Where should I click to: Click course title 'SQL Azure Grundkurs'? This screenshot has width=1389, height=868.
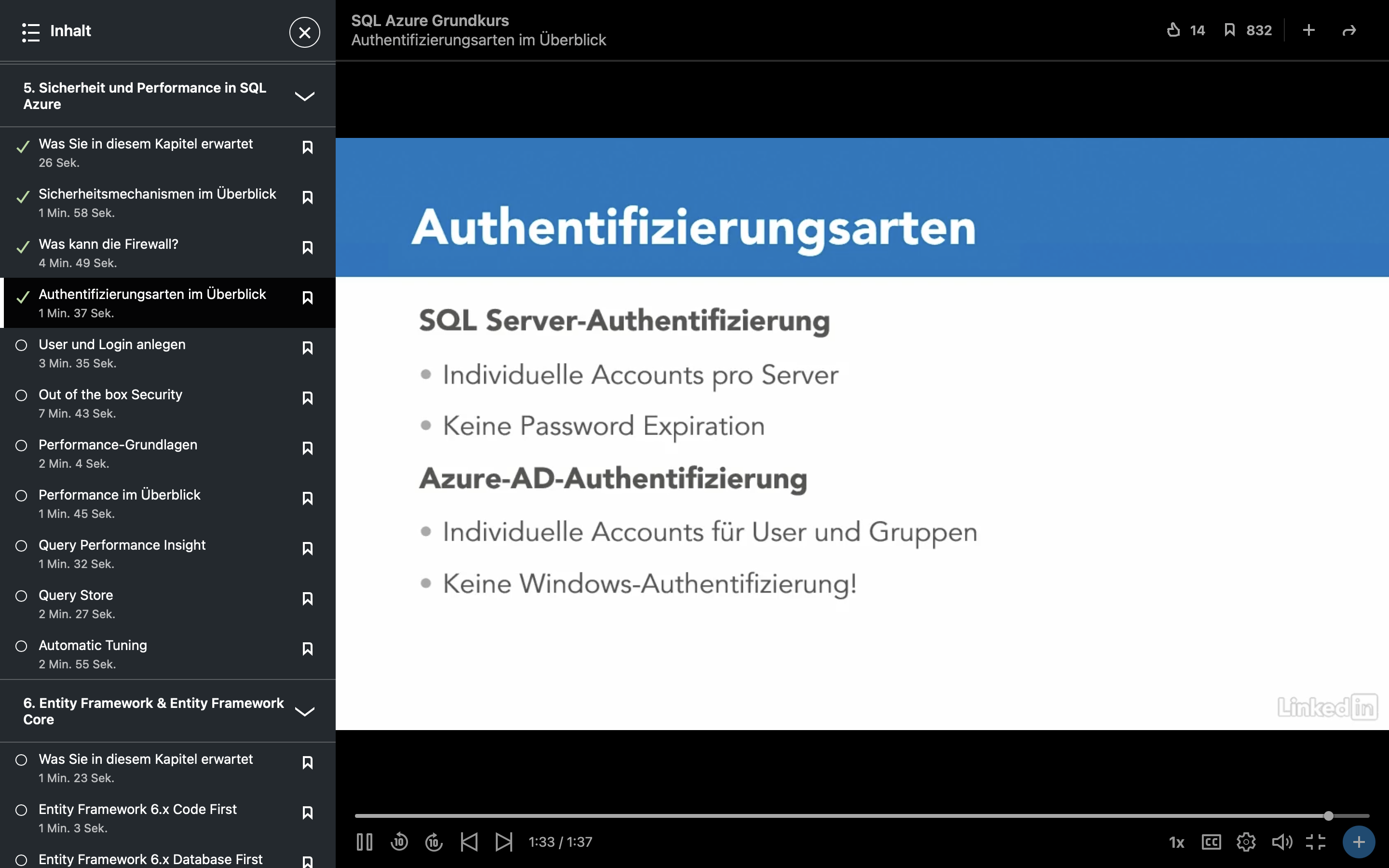click(x=430, y=21)
